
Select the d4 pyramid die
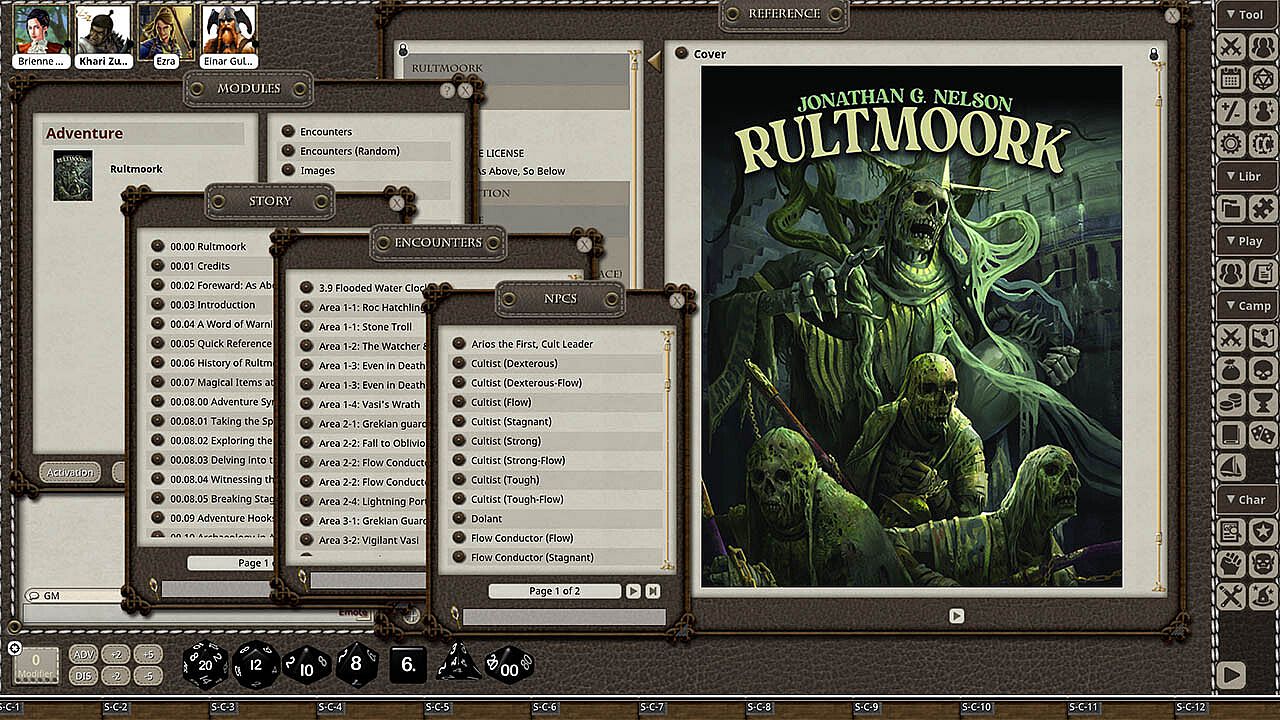[458, 663]
